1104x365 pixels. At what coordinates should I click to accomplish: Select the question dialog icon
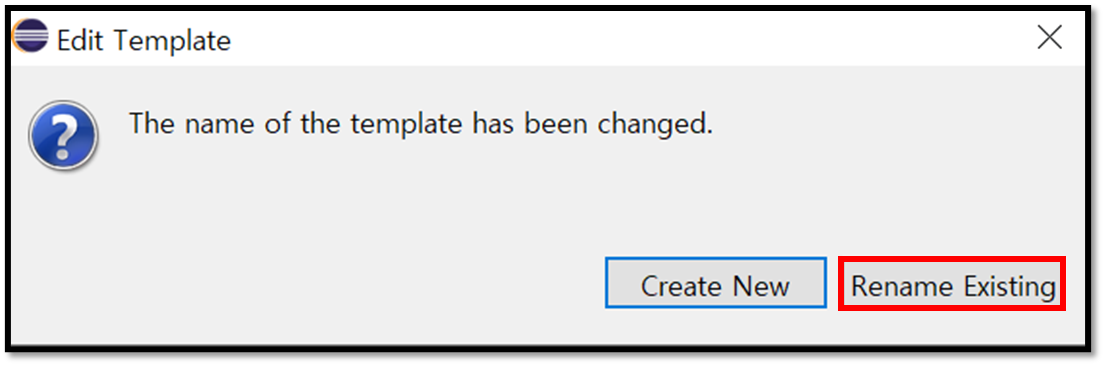click(63, 135)
